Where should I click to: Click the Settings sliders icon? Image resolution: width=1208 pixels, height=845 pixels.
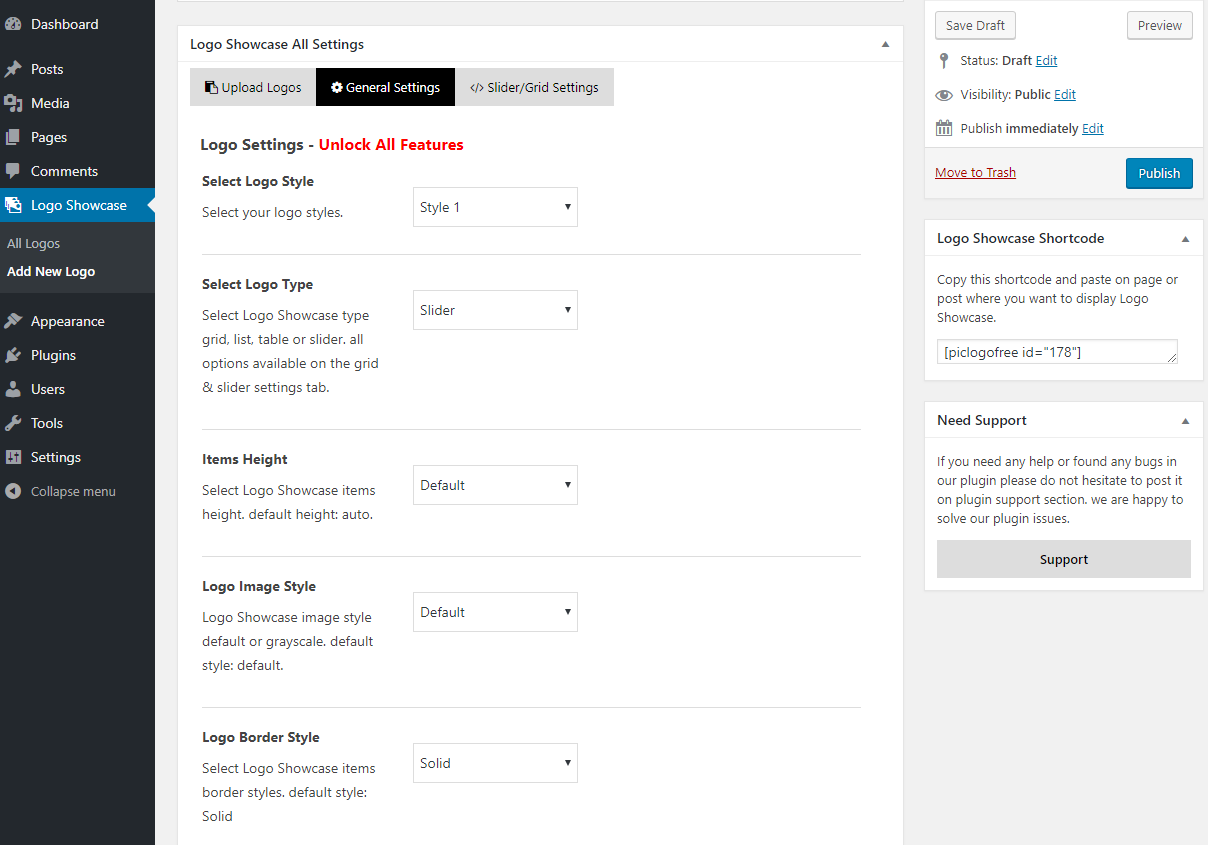13,457
